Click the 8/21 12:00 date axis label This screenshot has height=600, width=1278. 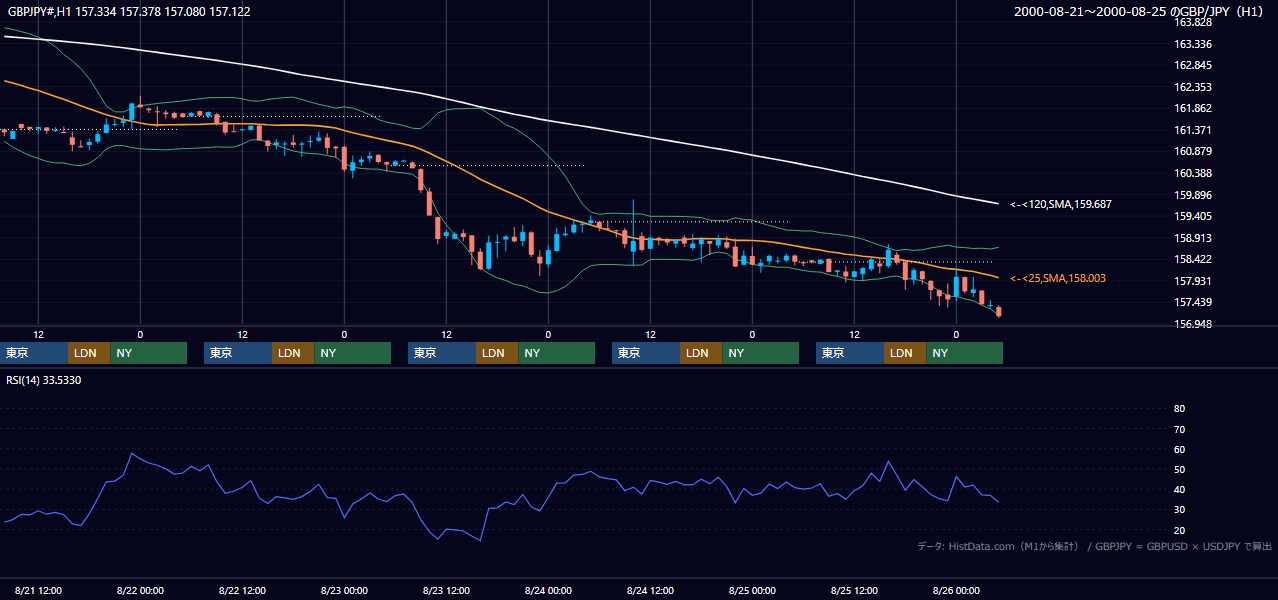tap(39, 591)
